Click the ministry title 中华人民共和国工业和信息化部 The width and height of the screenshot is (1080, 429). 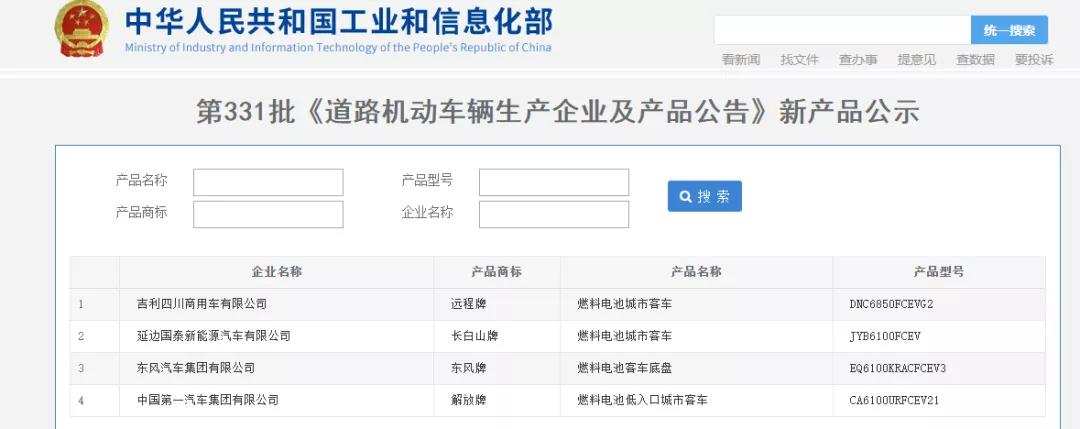pyautogui.click(x=338, y=21)
